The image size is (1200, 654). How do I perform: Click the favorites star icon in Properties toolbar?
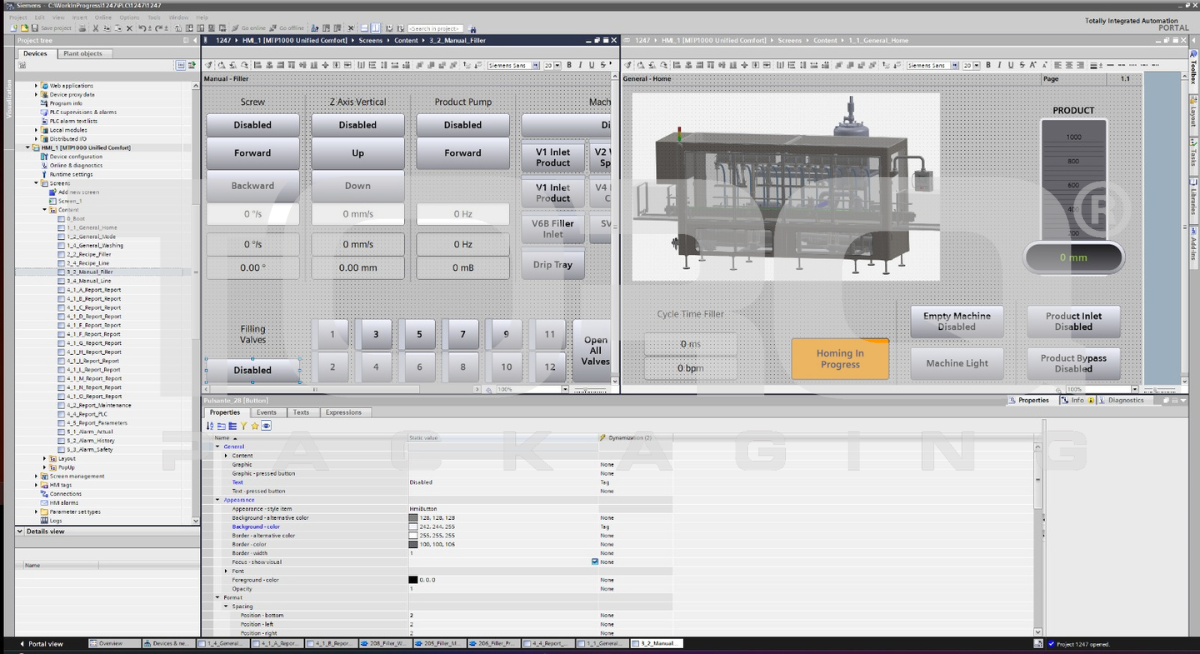[x=255, y=426]
